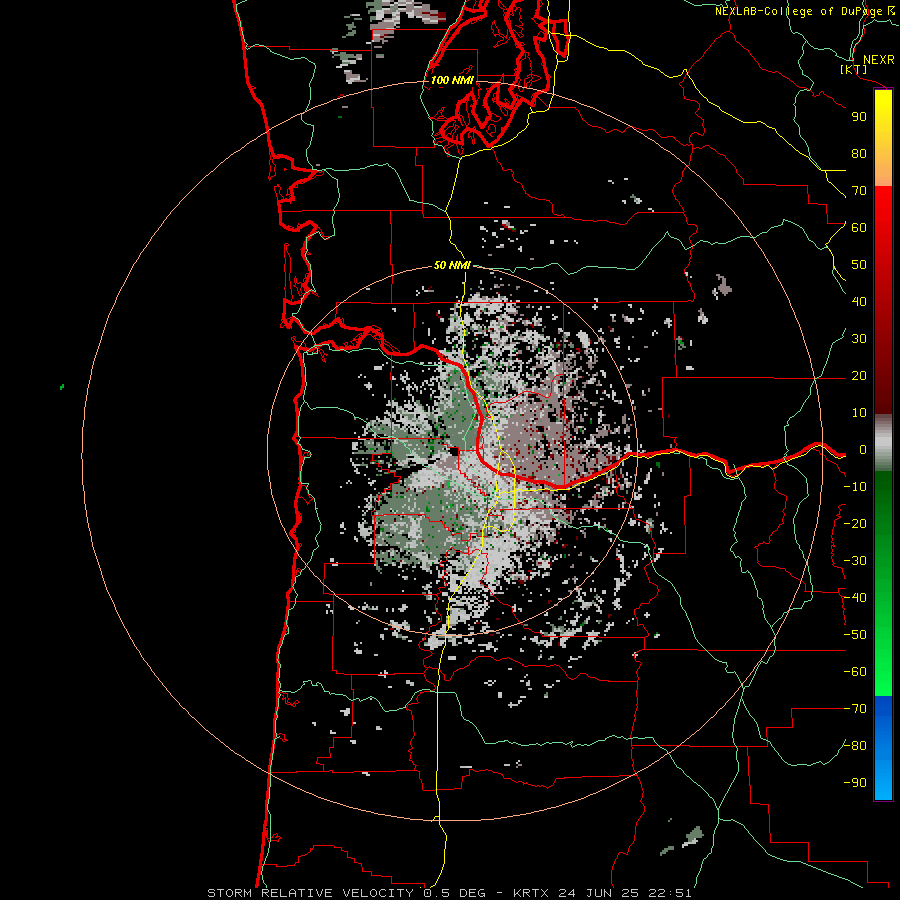Select the -40 value on the velocity scale
900x900 pixels.
coord(855,598)
